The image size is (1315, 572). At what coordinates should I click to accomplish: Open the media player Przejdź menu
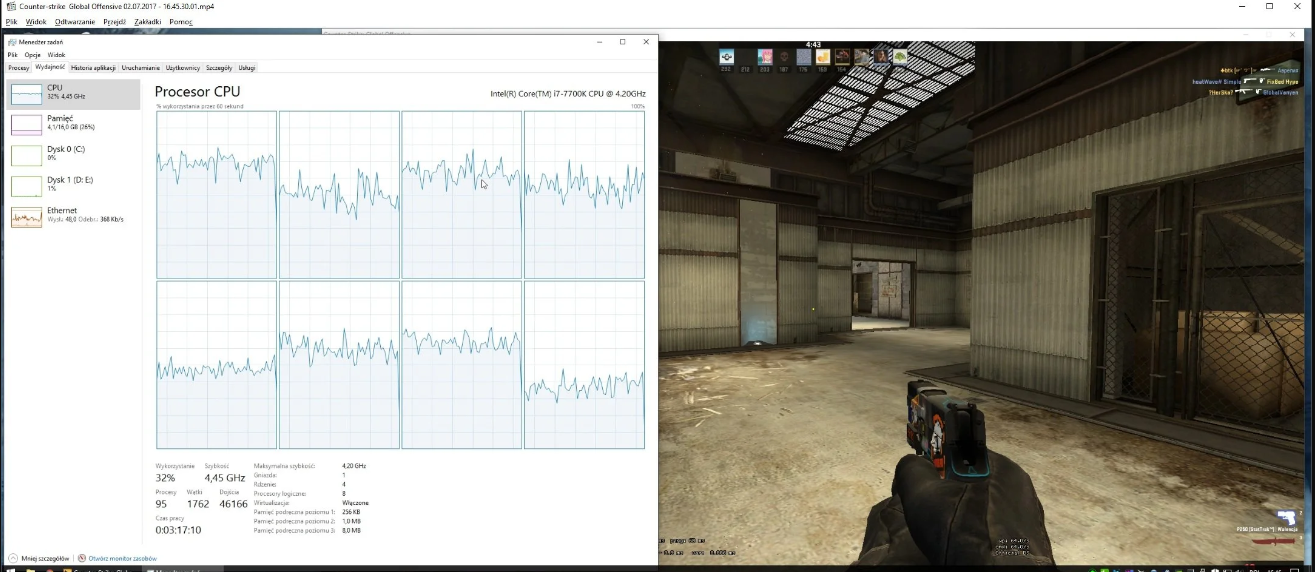pos(114,21)
